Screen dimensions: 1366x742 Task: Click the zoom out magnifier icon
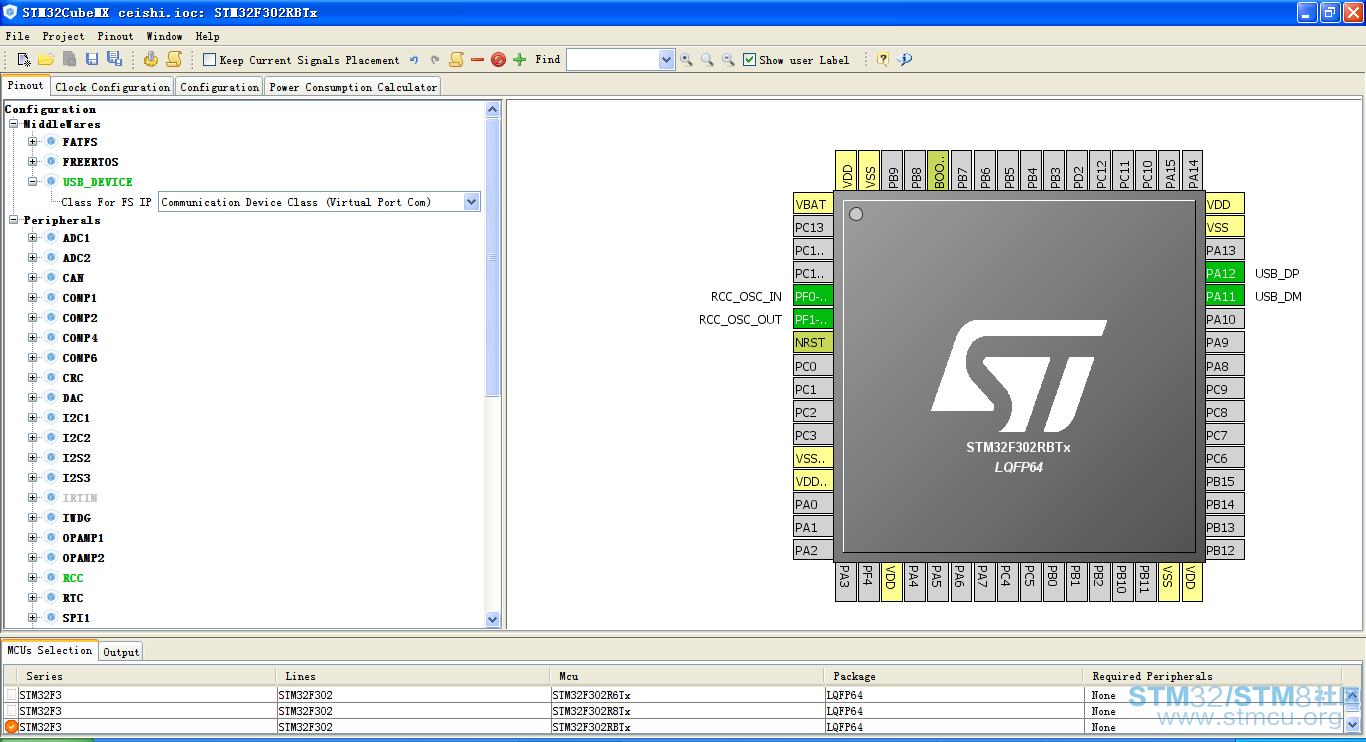point(728,60)
